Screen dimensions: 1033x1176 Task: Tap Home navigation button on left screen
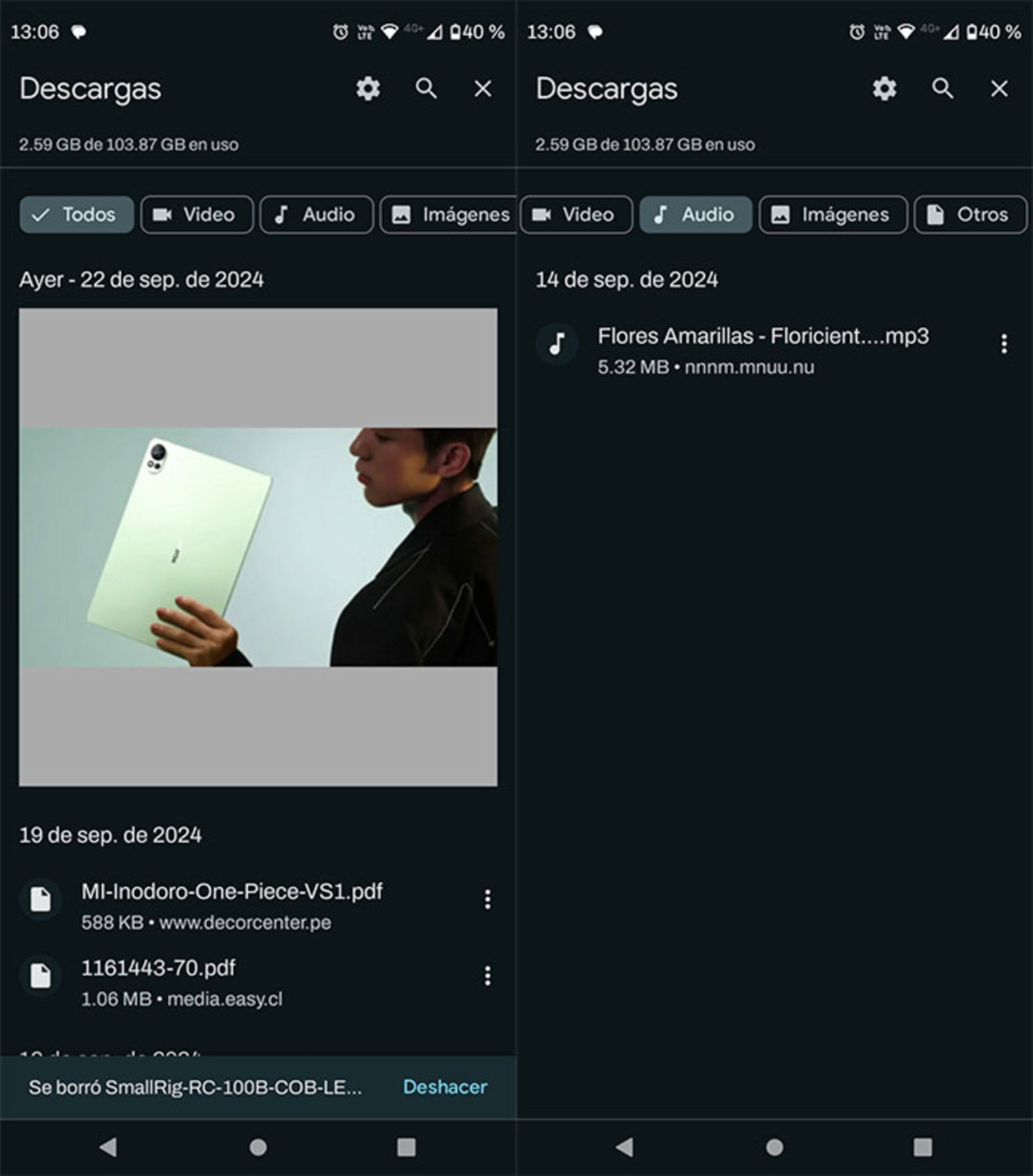[x=258, y=1147]
